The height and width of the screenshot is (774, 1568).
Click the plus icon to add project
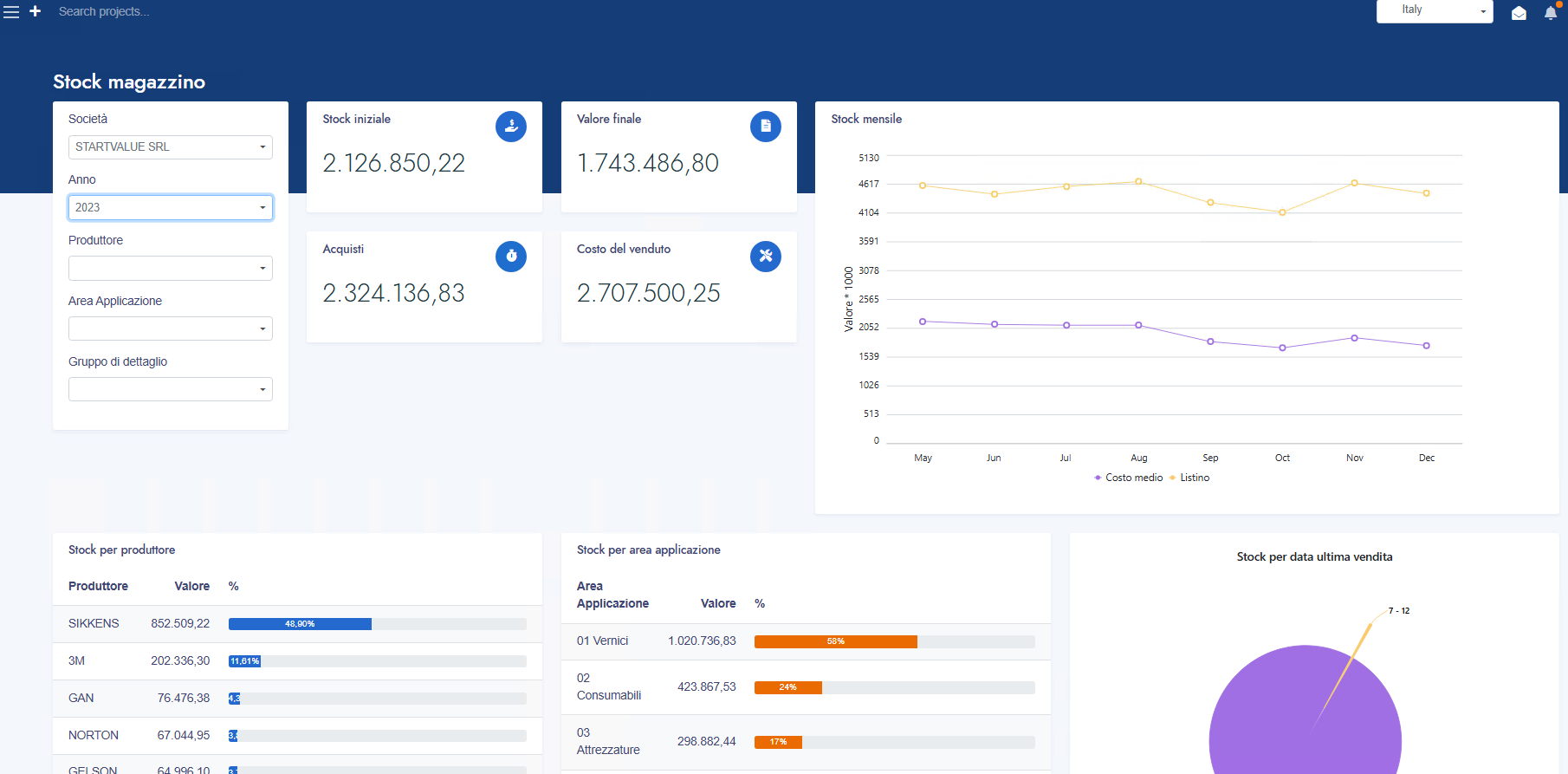coord(36,11)
